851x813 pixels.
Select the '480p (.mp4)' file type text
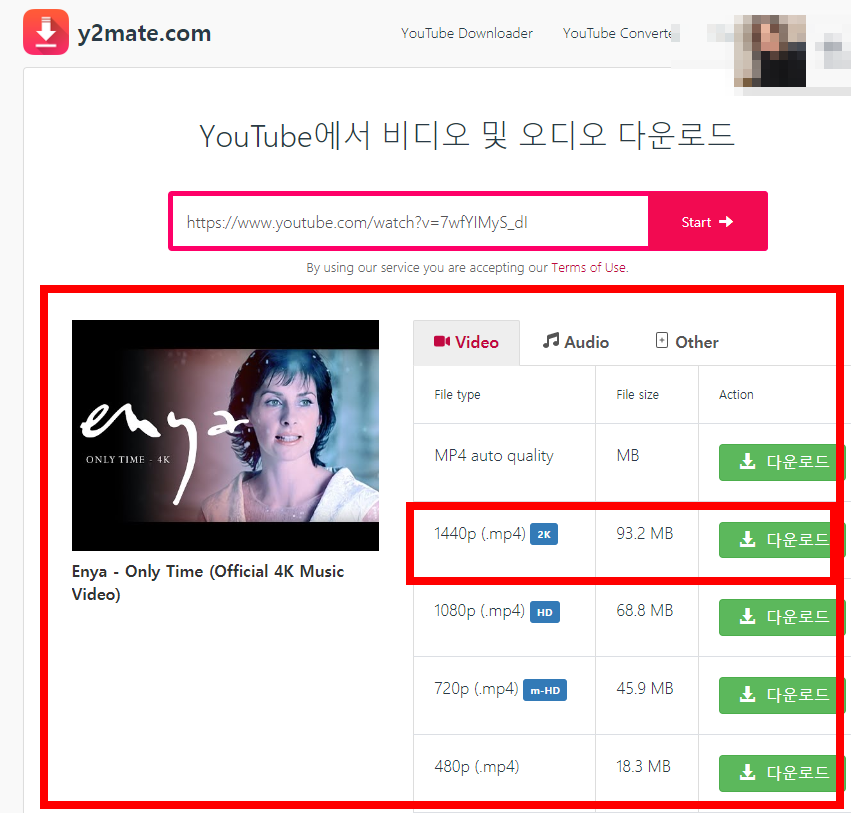point(477,767)
